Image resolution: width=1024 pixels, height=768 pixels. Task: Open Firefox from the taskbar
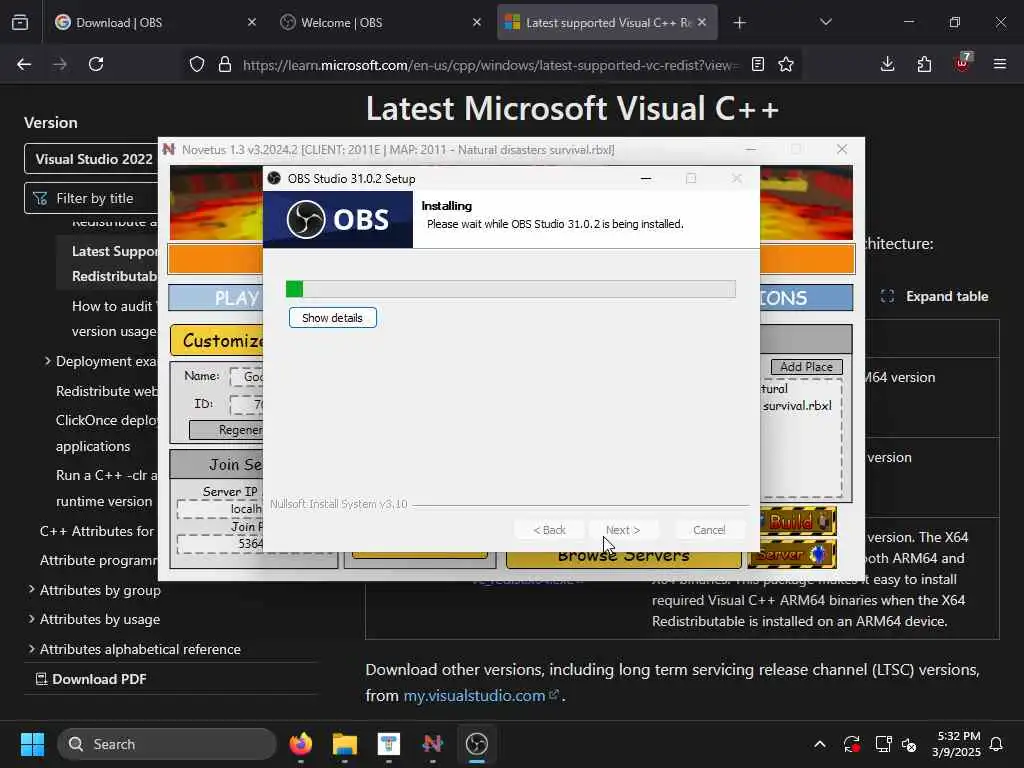[x=300, y=744]
